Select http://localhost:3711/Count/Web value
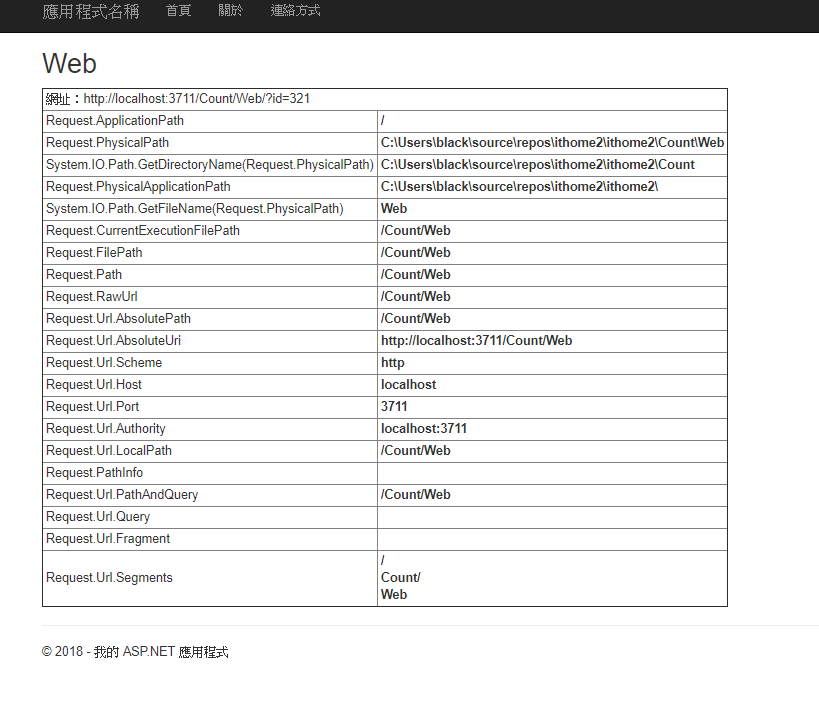The height and width of the screenshot is (705, 819). pyautogui.click(x=476, y=340)
